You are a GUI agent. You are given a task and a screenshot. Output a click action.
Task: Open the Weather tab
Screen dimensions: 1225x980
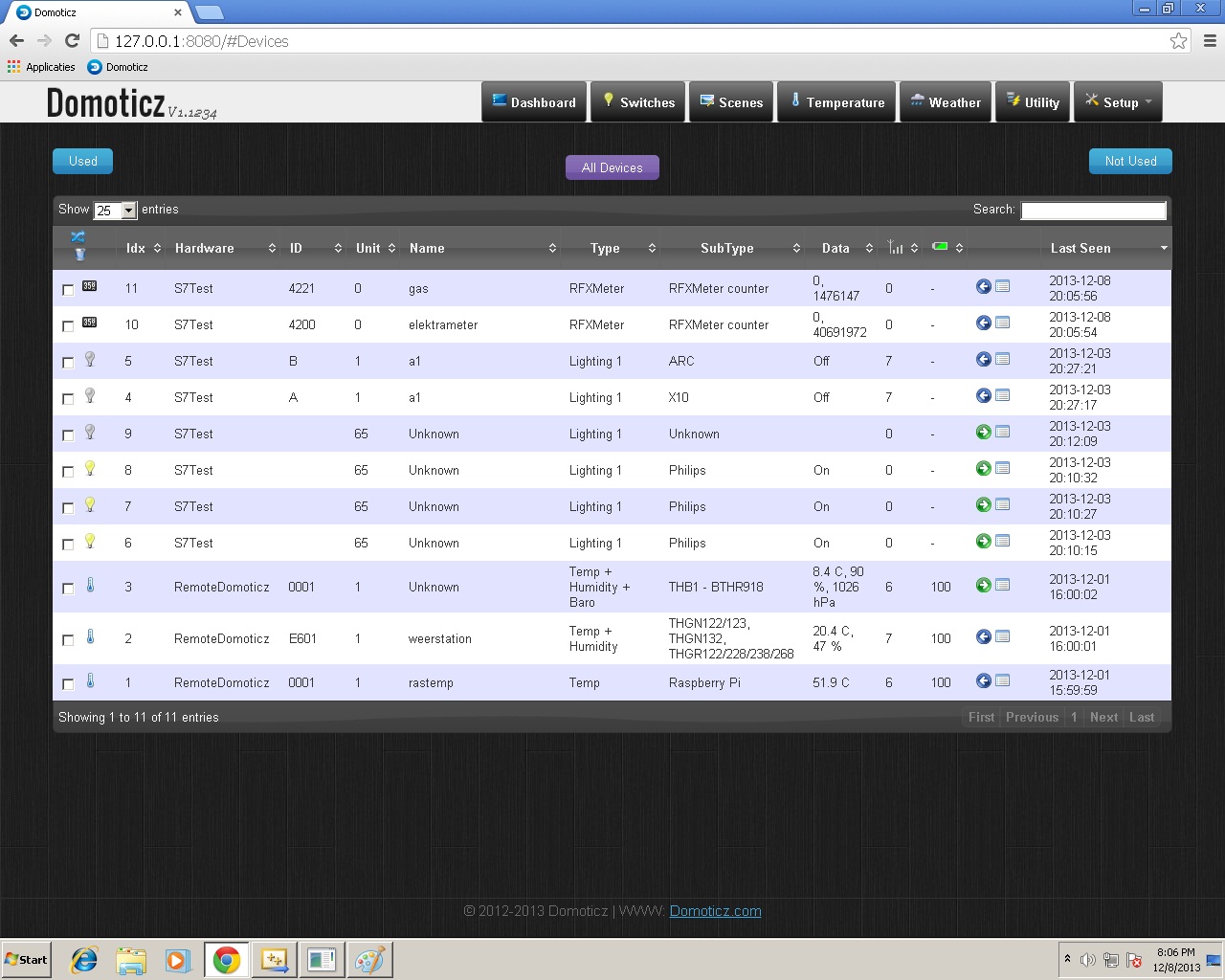click(x=946, y=102)
